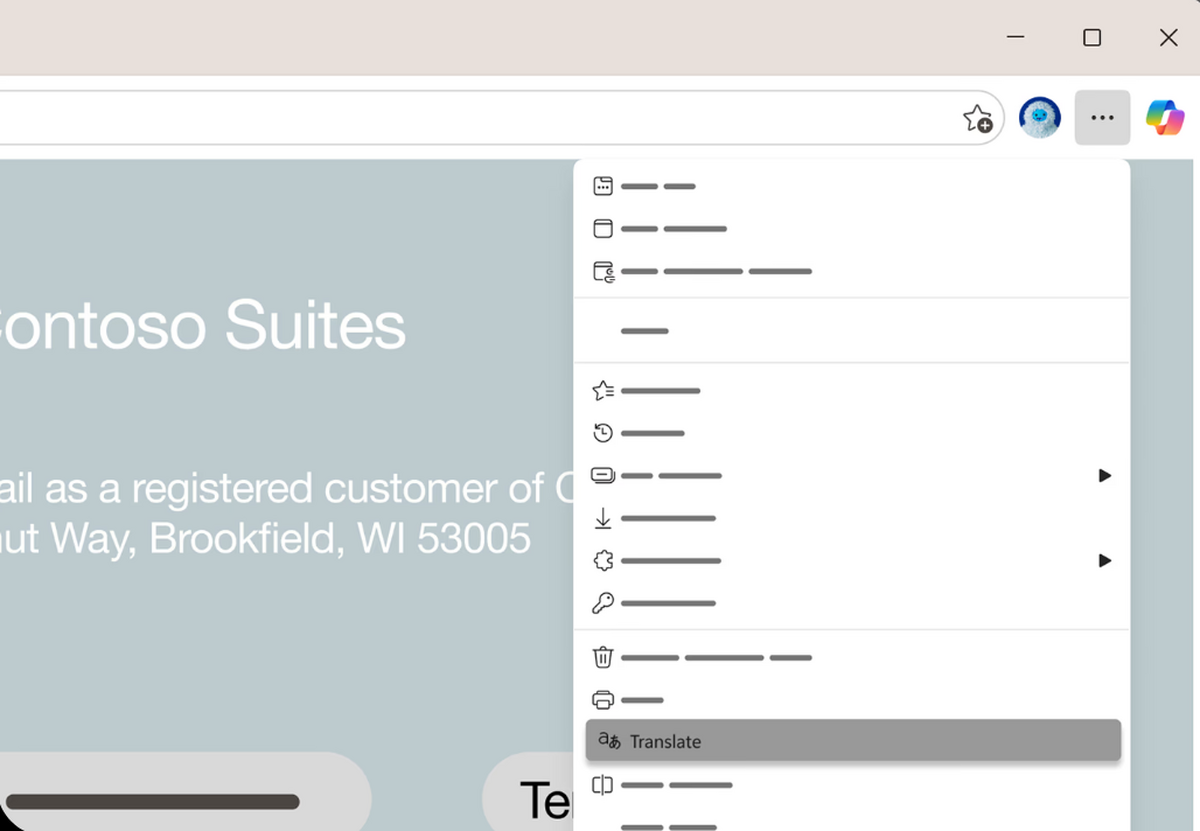Expand submenu arrow on the stacked-tabs row
Screen dimensions: 1200x831
tap(1104, 476)
